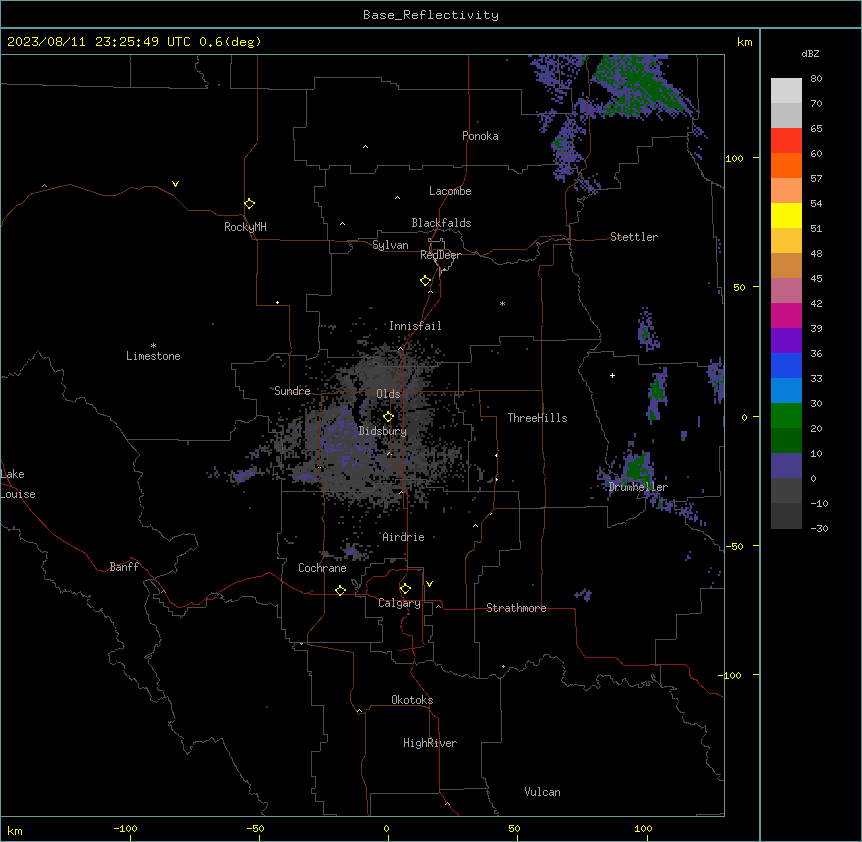Click the Lake Louise label
This screenshot has width=862, height=842.
[x=18, y=484]
